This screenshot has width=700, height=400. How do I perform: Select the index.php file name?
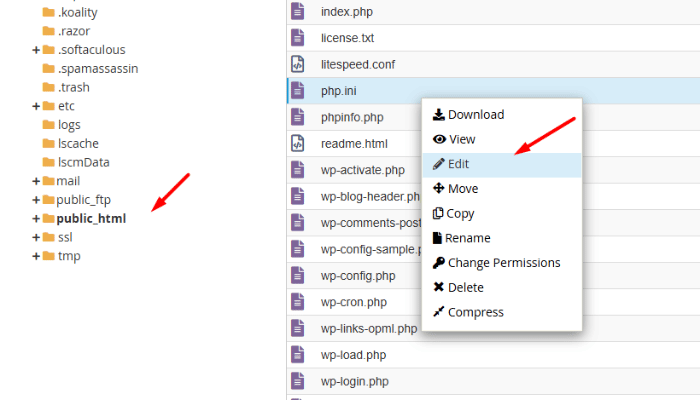pyautogui.click(x=347, y=12)
